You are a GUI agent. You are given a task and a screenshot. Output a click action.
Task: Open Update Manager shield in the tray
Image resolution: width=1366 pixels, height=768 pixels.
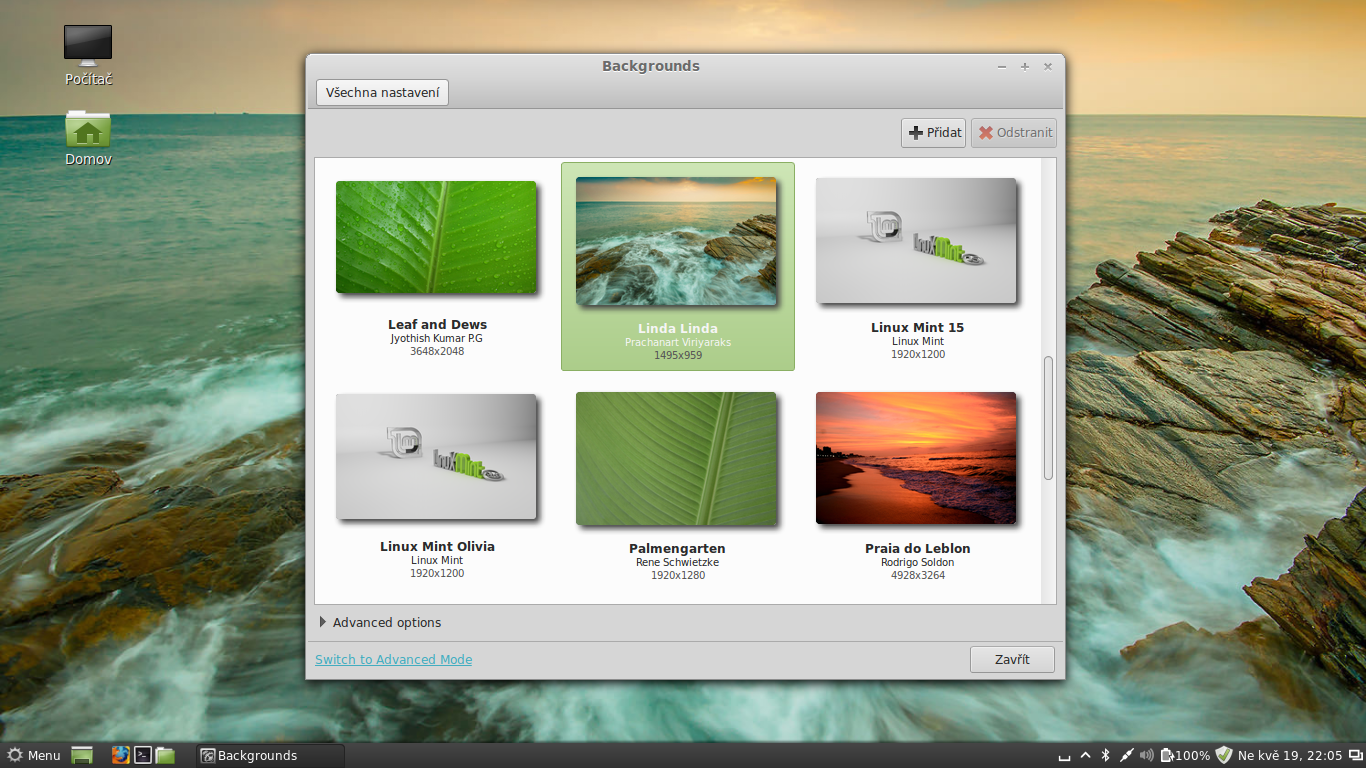pyautogui.click(x=1224, y=755)
